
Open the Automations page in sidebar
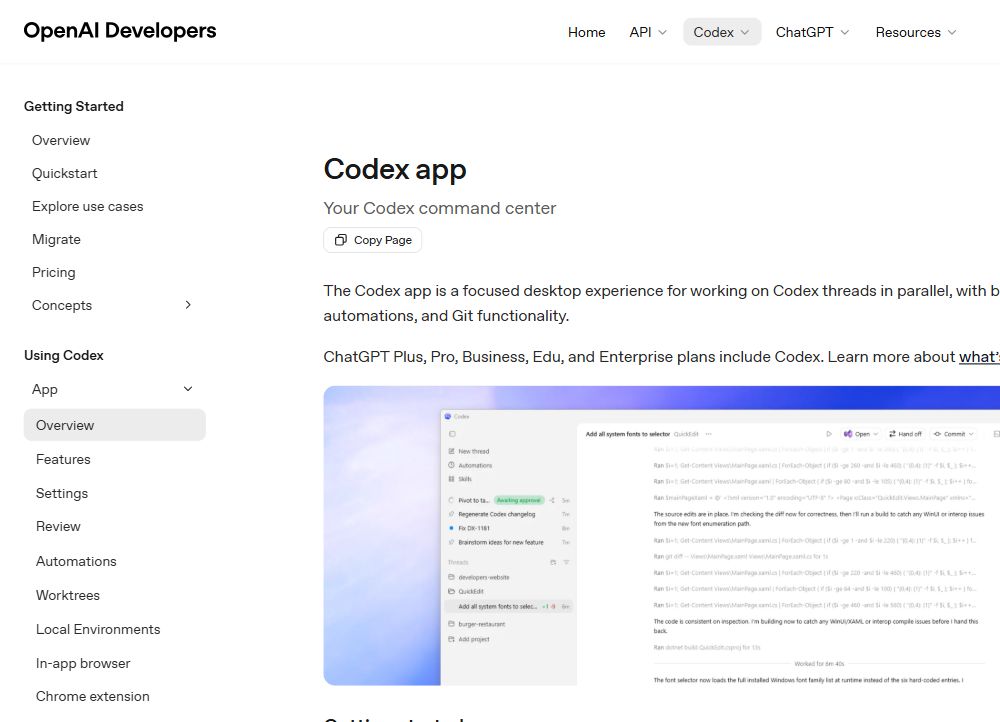pyautogui.click(x=76, y=561)
